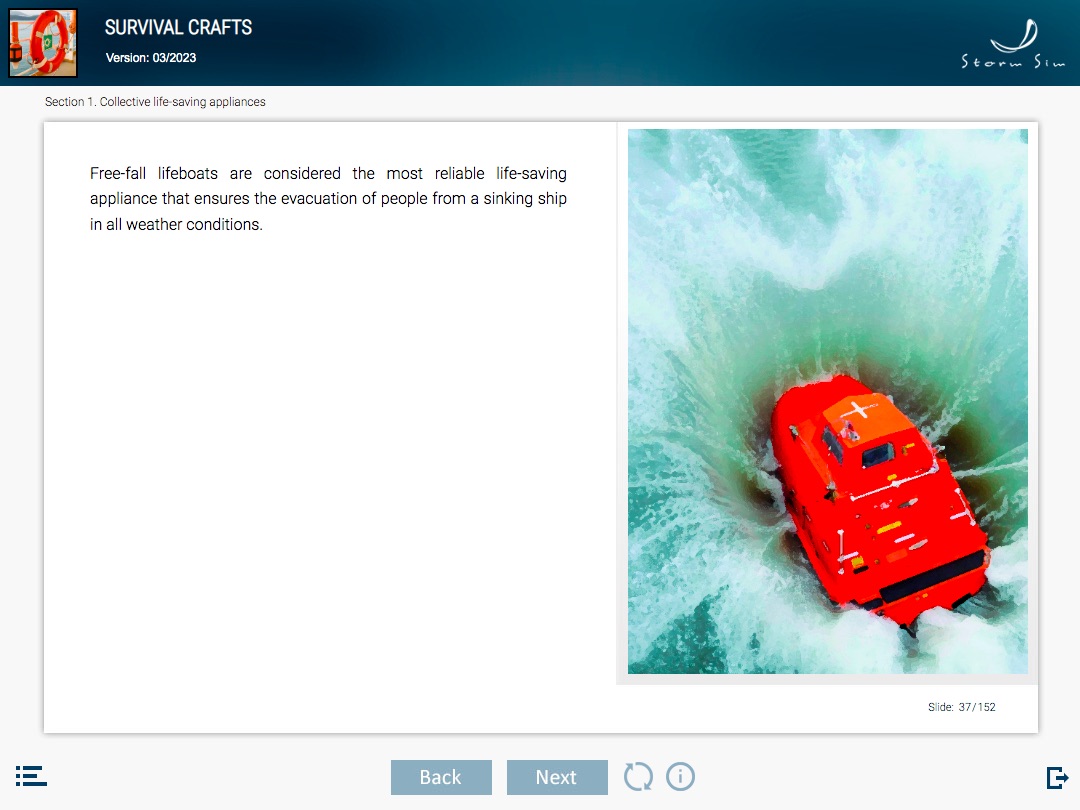Open the table of contents menu icon
Screen dimensions: 1080x810
pos(31,776)
